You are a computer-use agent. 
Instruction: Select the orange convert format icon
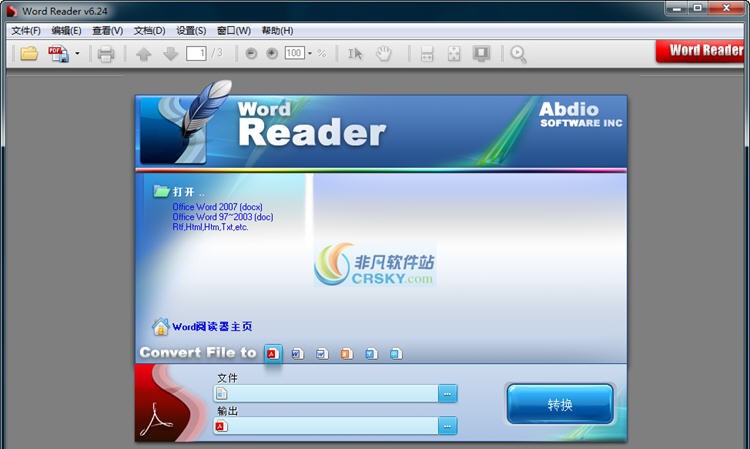[x=347, y=354]
